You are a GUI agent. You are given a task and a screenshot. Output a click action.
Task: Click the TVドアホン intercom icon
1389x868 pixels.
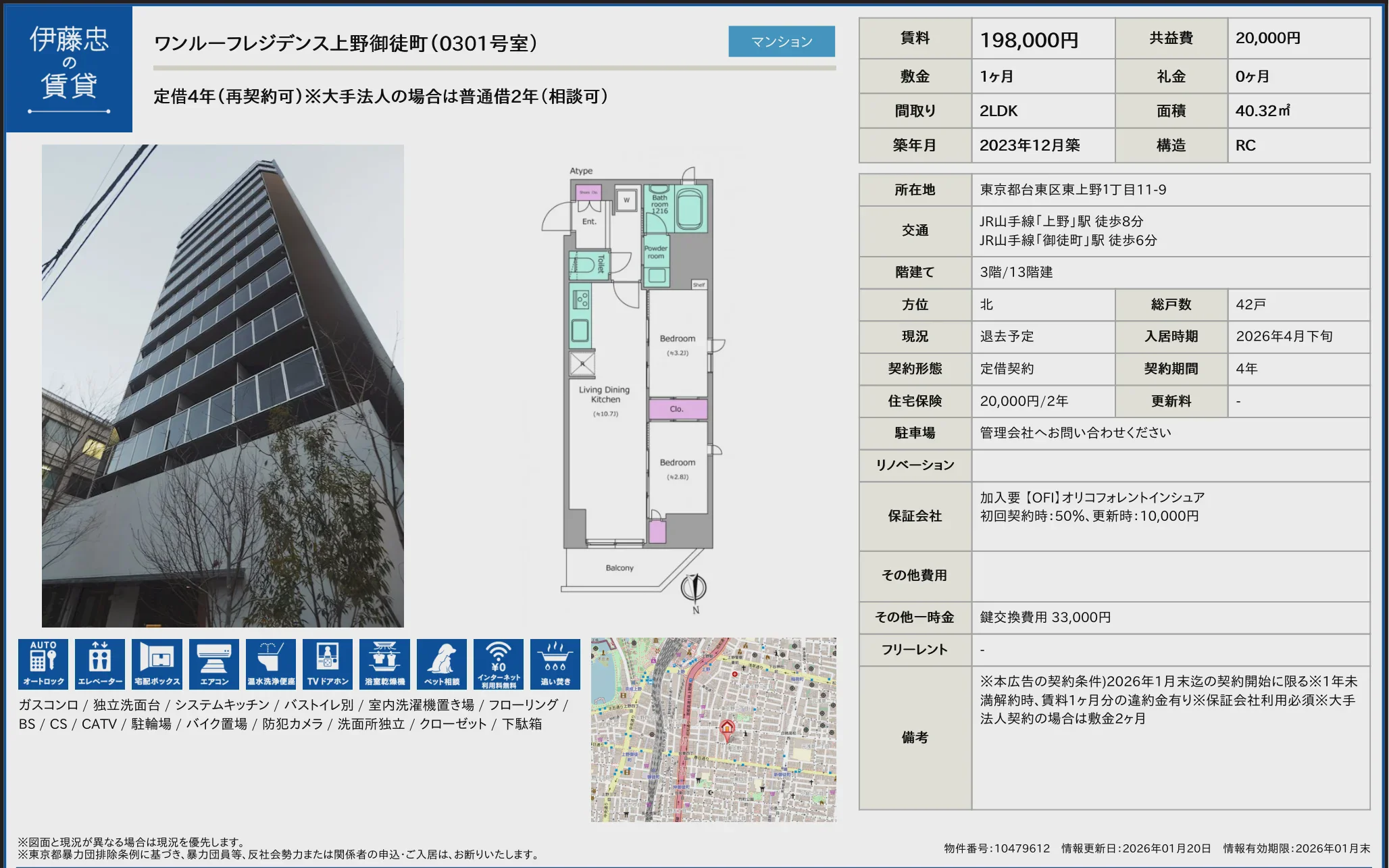click(x=328, y=663)
